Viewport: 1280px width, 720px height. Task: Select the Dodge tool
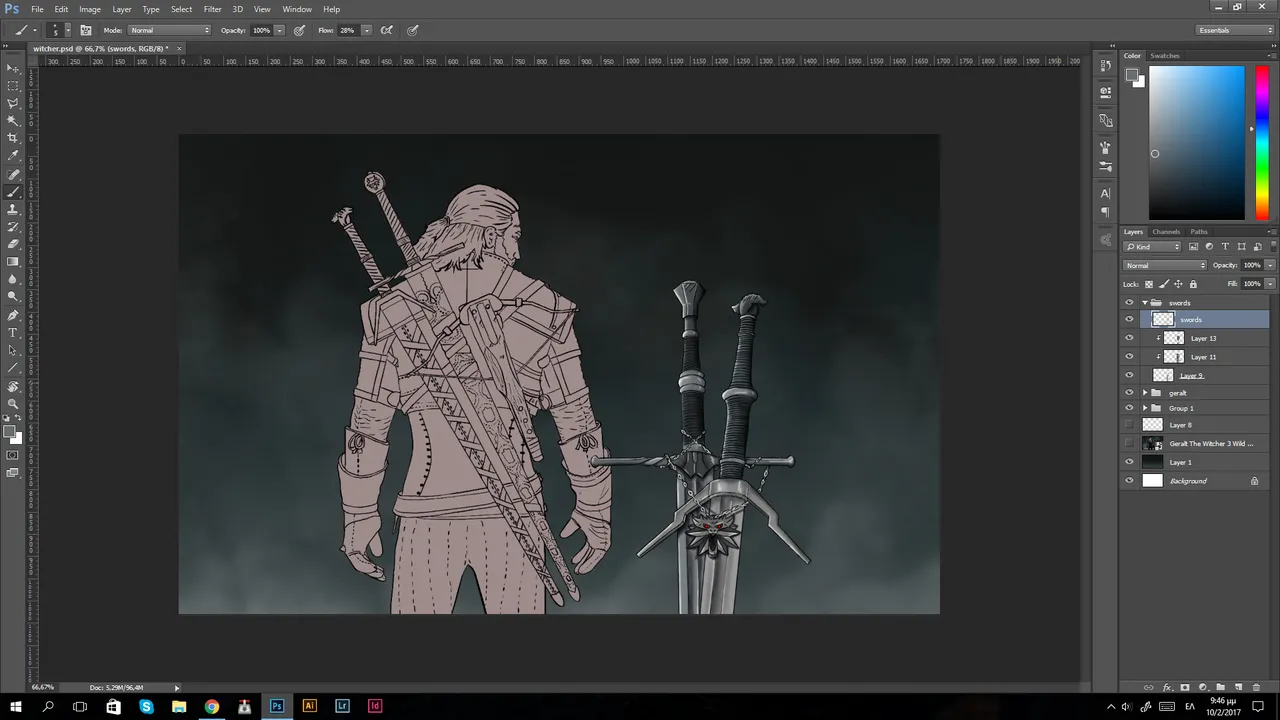13,296
